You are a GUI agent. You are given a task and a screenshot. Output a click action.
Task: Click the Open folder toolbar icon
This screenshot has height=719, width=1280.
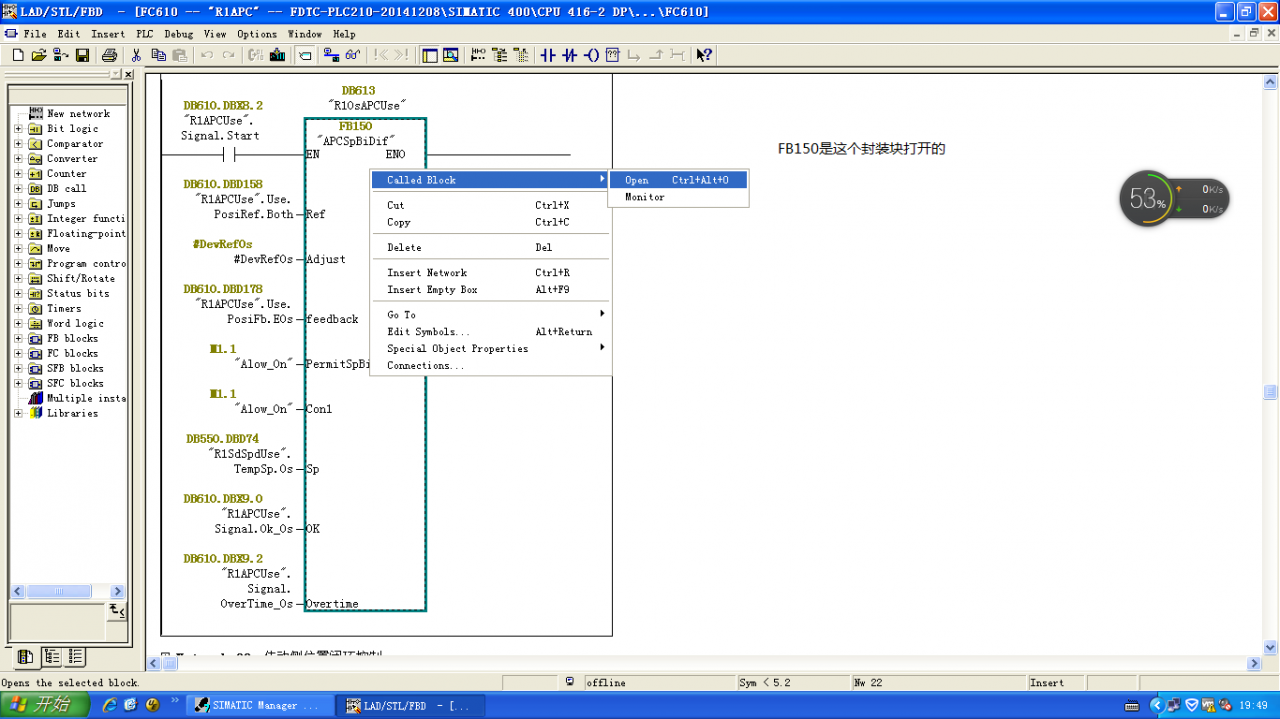39,55
